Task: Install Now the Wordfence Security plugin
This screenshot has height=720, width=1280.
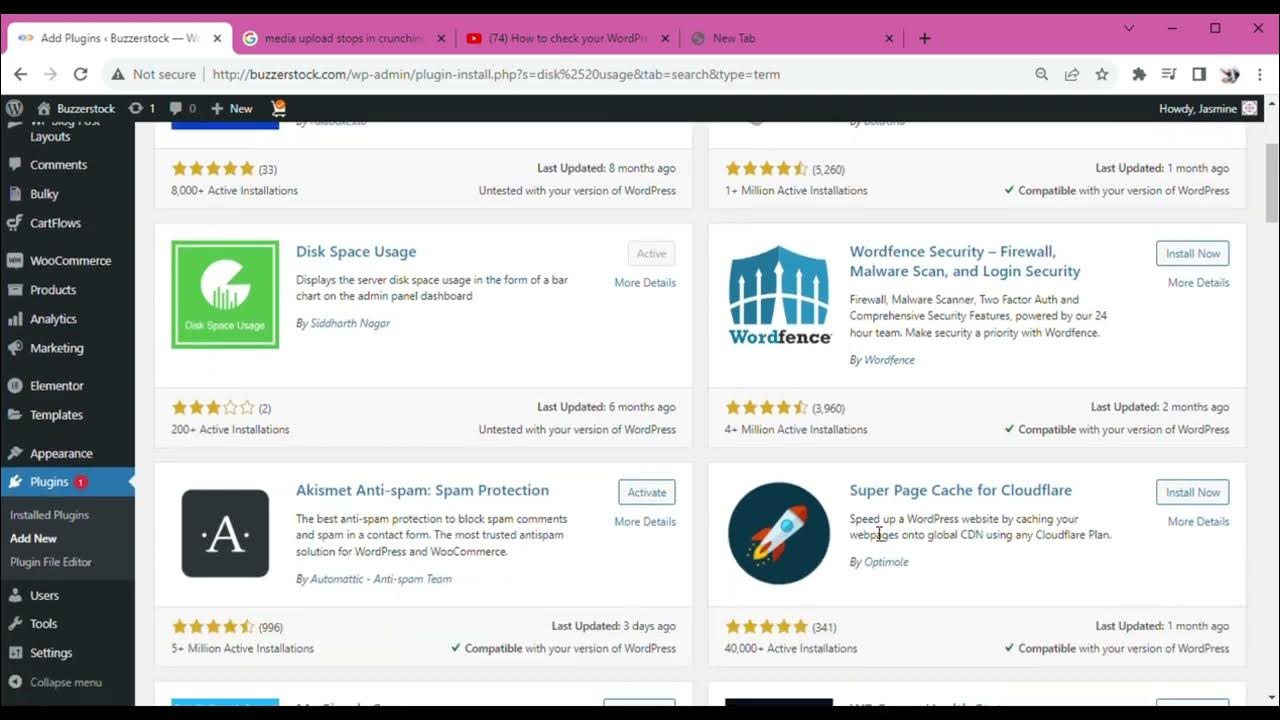Action: pyautogui.click(x=1193, y=253)
